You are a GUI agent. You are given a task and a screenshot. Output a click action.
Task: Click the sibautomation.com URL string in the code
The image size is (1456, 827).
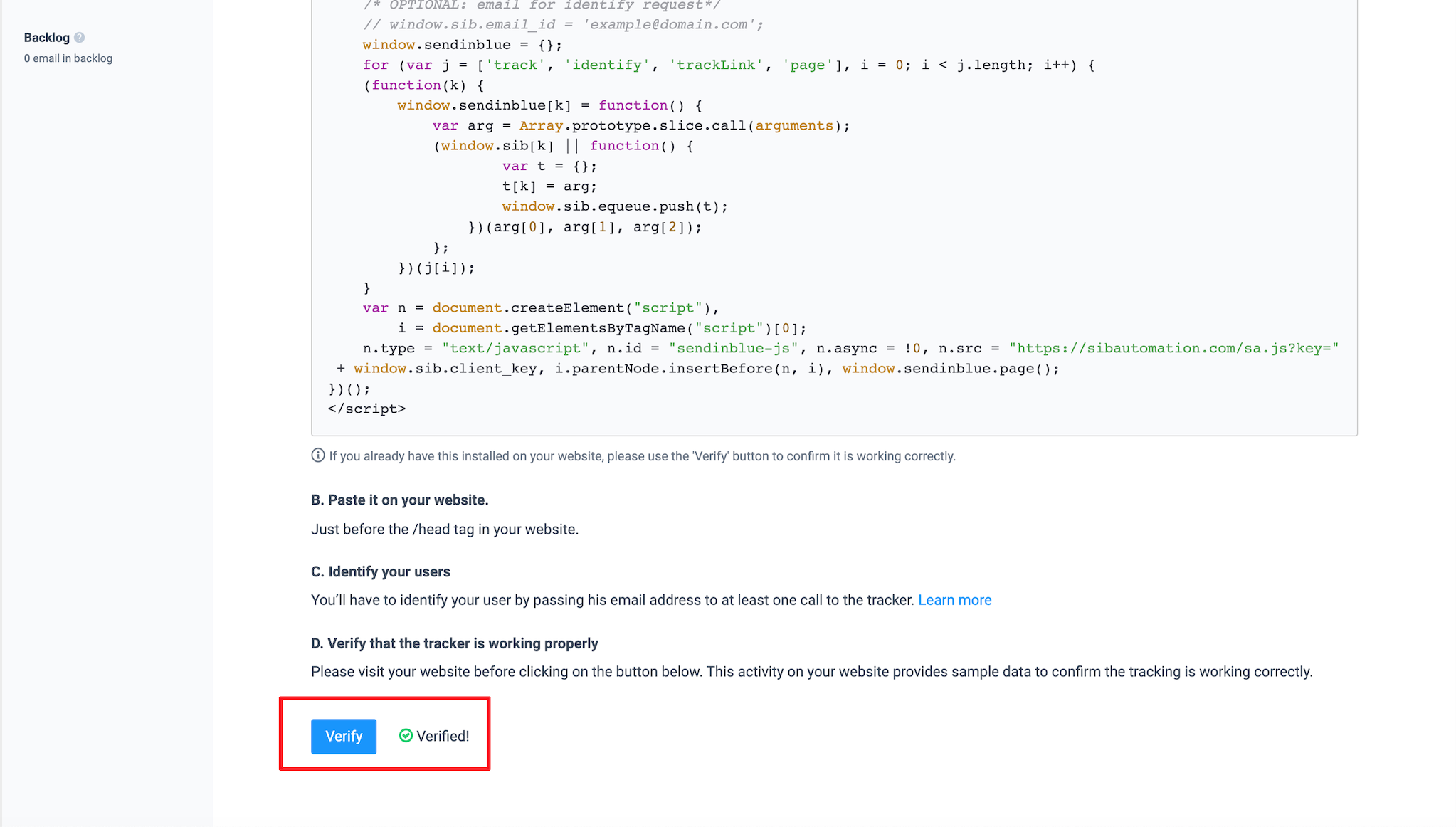[1173, 348]
